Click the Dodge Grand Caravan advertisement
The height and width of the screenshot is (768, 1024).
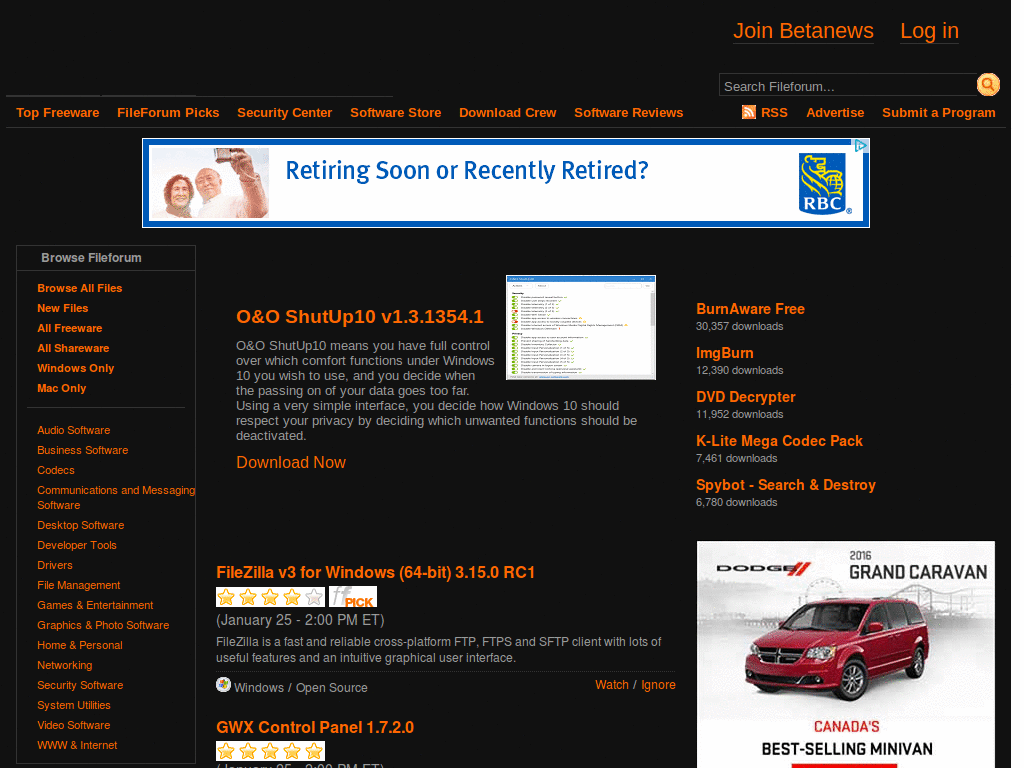click(846, 654)
